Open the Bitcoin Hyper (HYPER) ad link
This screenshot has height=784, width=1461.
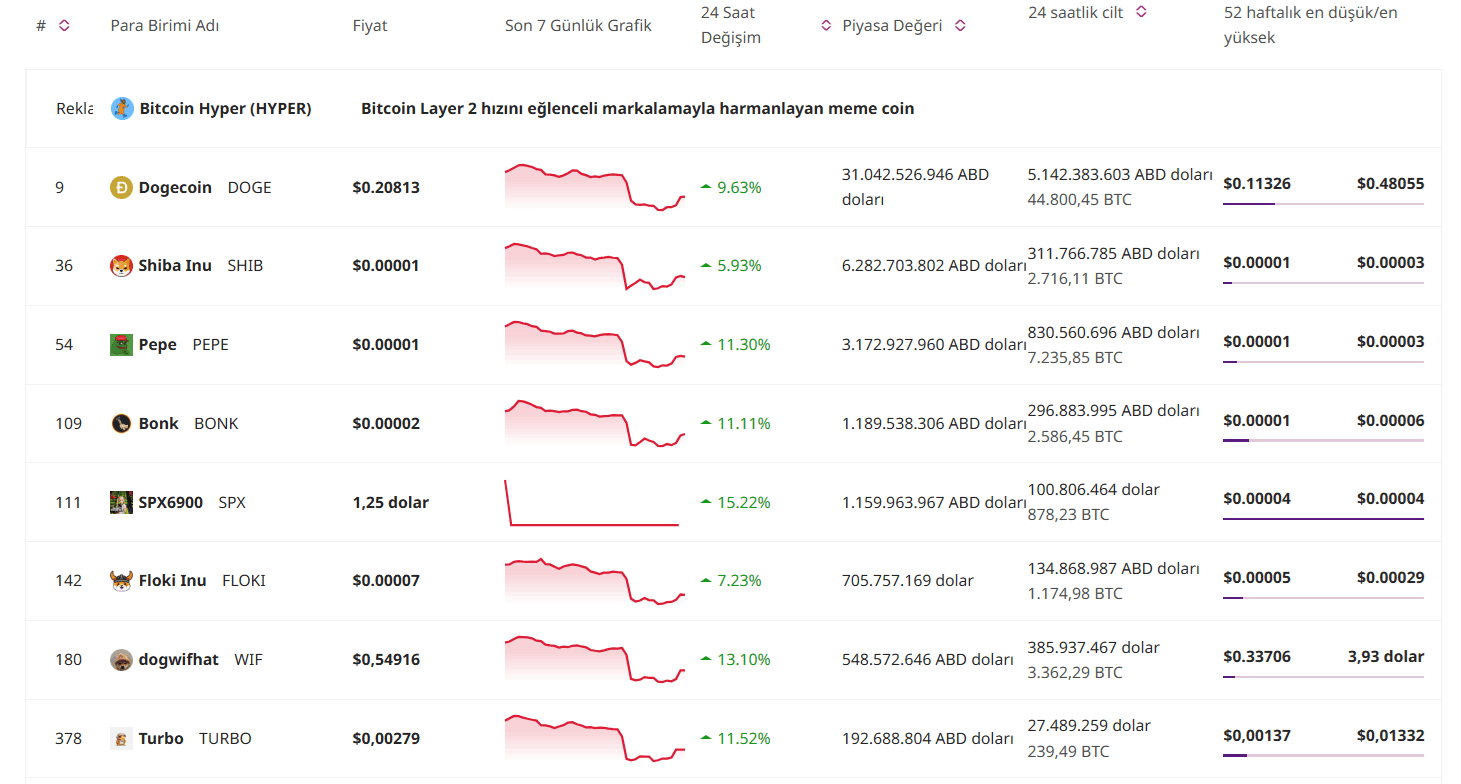point(225,108)
